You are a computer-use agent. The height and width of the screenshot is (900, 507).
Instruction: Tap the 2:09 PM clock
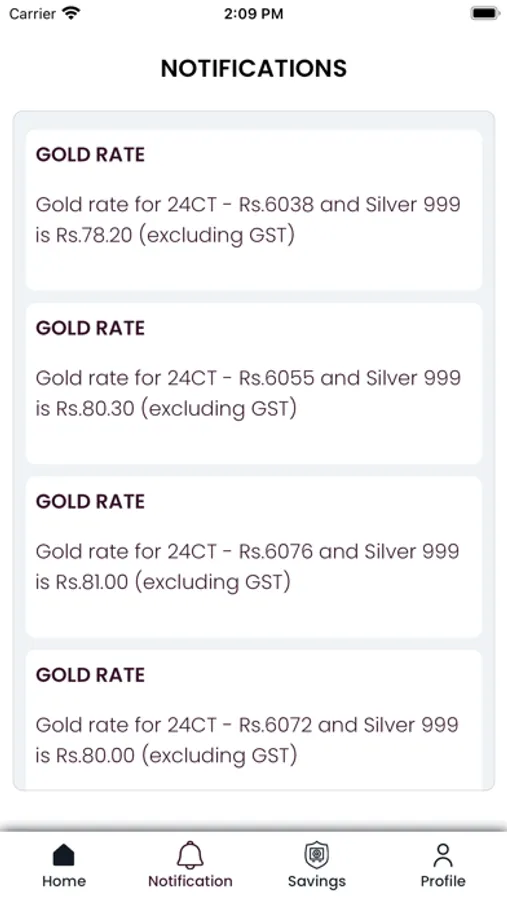click(x=253, y=13)
